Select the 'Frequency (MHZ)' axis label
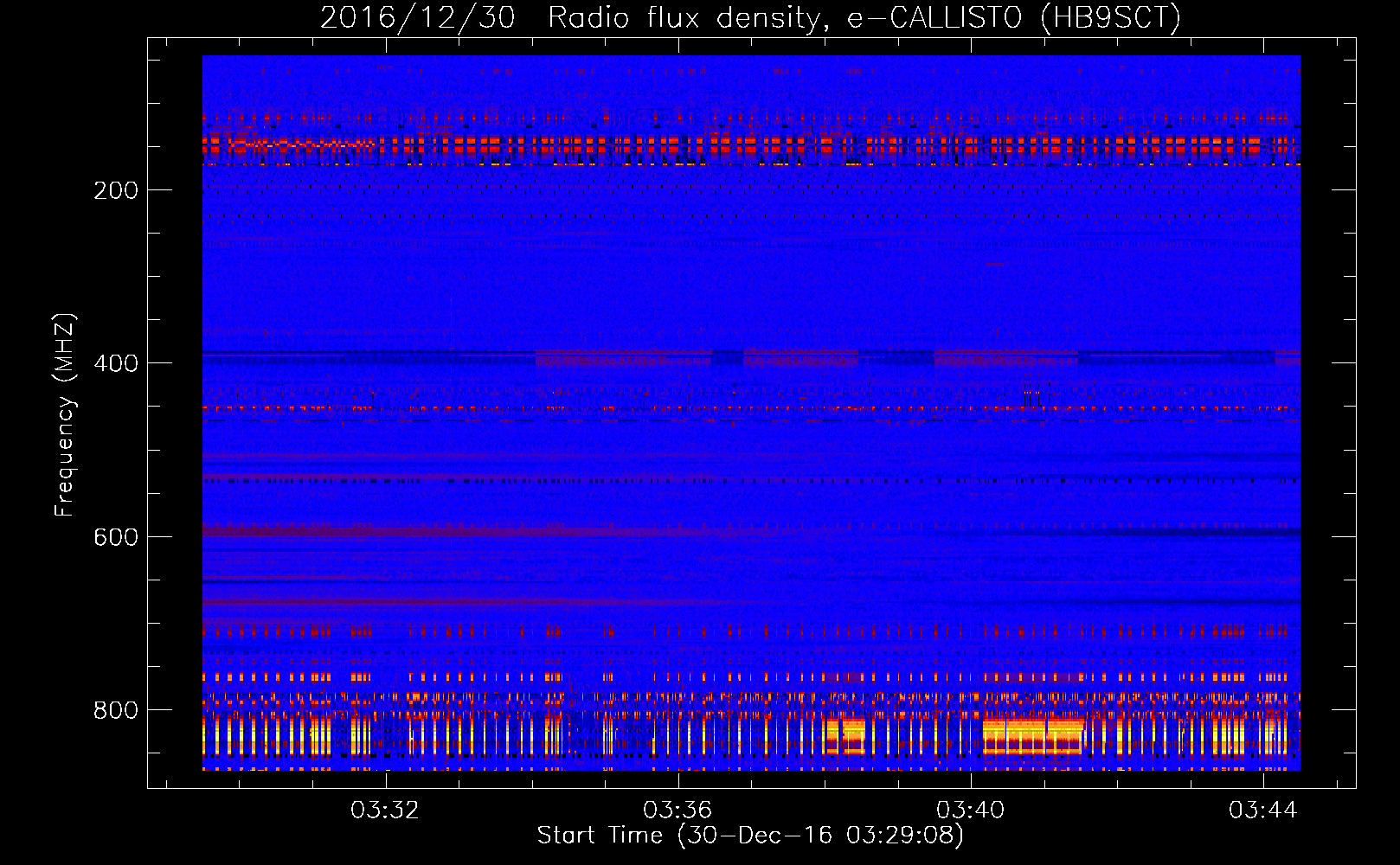This screenshot has height=865, width=1400. [64, 415]
